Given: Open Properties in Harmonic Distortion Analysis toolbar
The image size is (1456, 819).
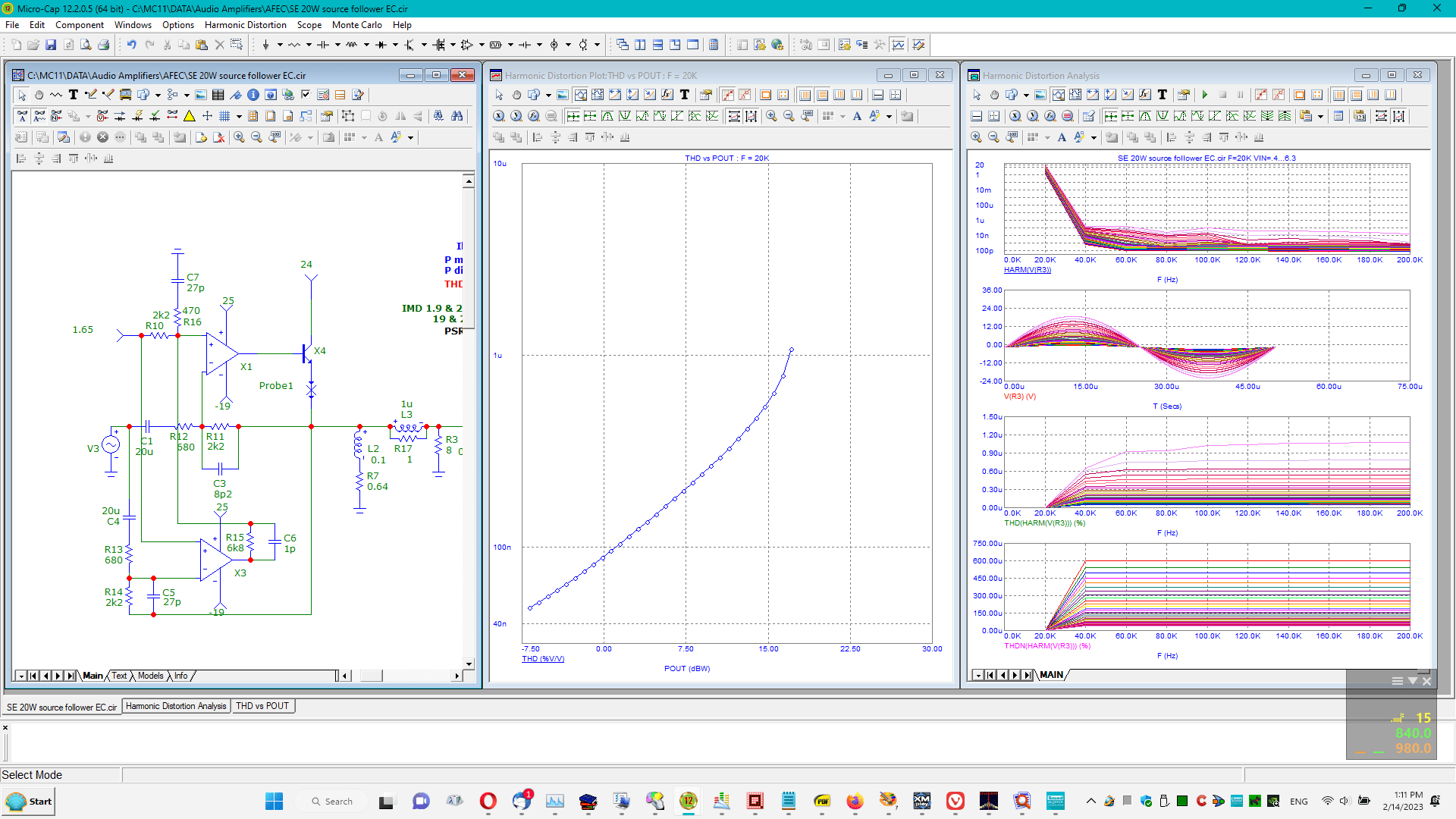Looking at the screenshot, I should coord(1184,95).
